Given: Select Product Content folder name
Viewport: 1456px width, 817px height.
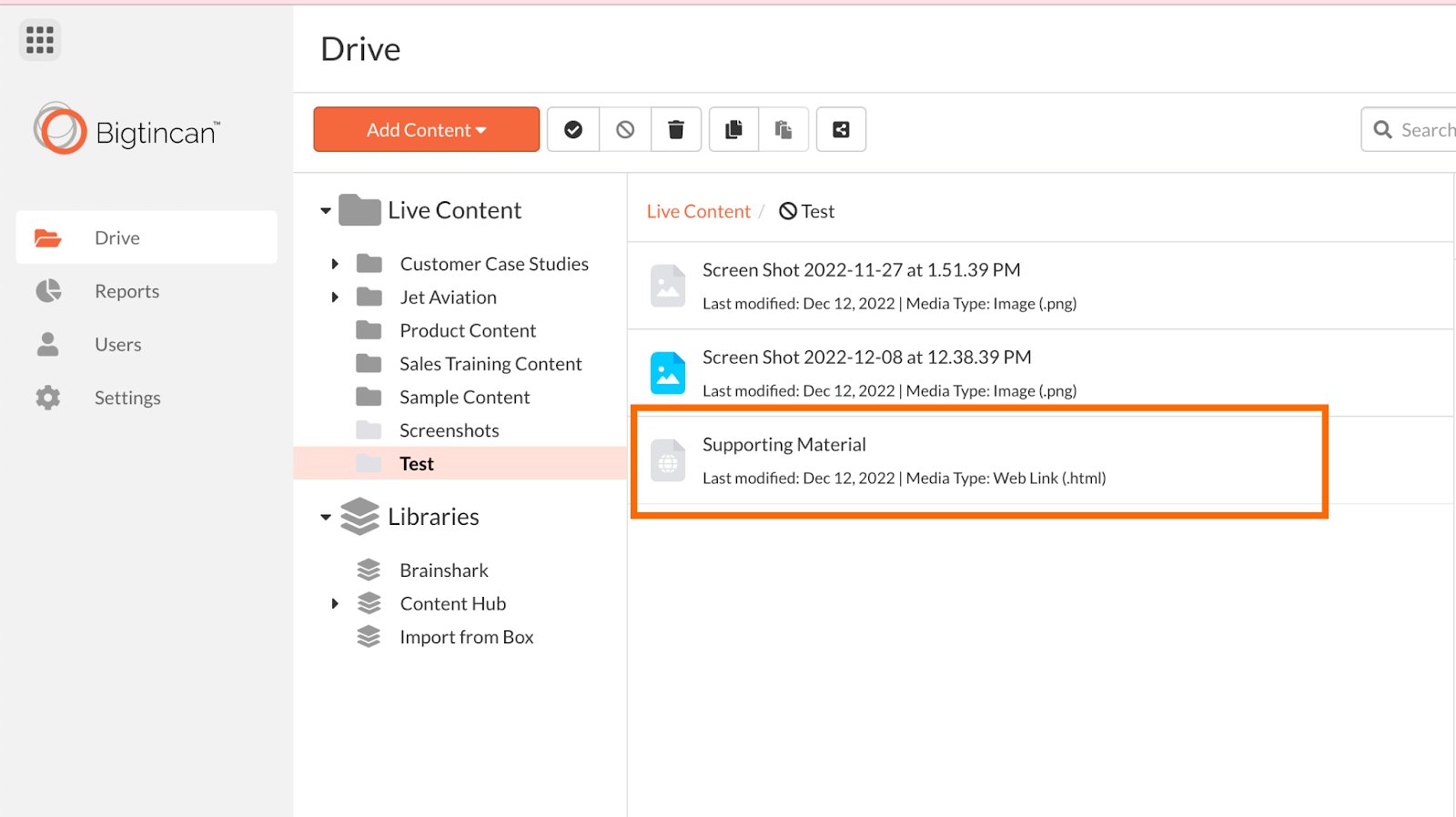Looking at the screenshot, I should coord(468,330).
